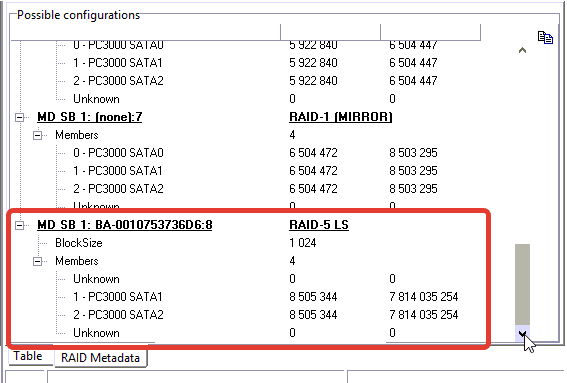Click 6 504 447 in 2 - PC3000 SATA2 row
This screenshot has height=383, width=567.
coord(413,81)
